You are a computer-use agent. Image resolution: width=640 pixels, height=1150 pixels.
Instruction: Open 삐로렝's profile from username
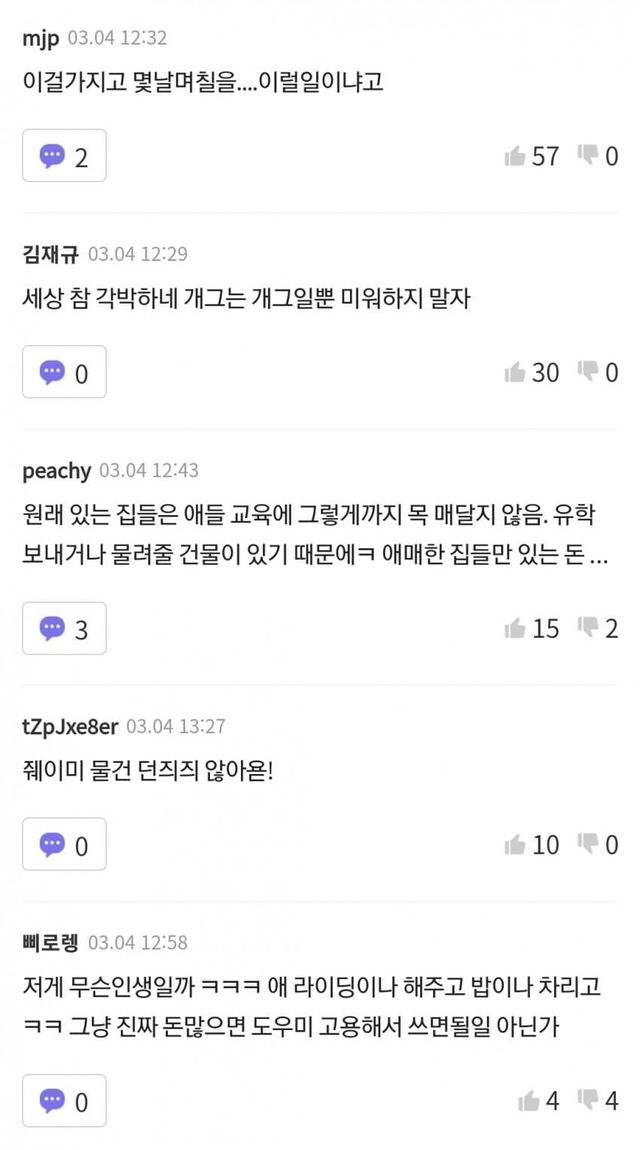pyautogui.click(x=50, y=942)
